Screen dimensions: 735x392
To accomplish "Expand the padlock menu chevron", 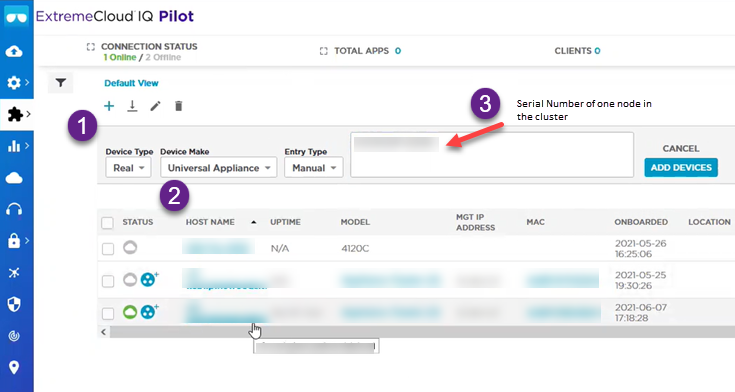I will [27, 241].
